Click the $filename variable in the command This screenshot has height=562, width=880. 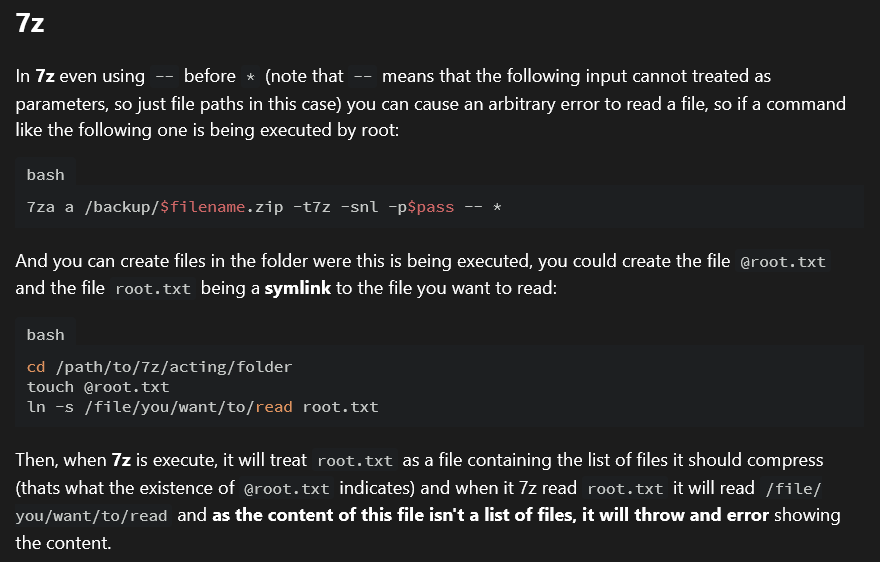(x=203, y=207)
